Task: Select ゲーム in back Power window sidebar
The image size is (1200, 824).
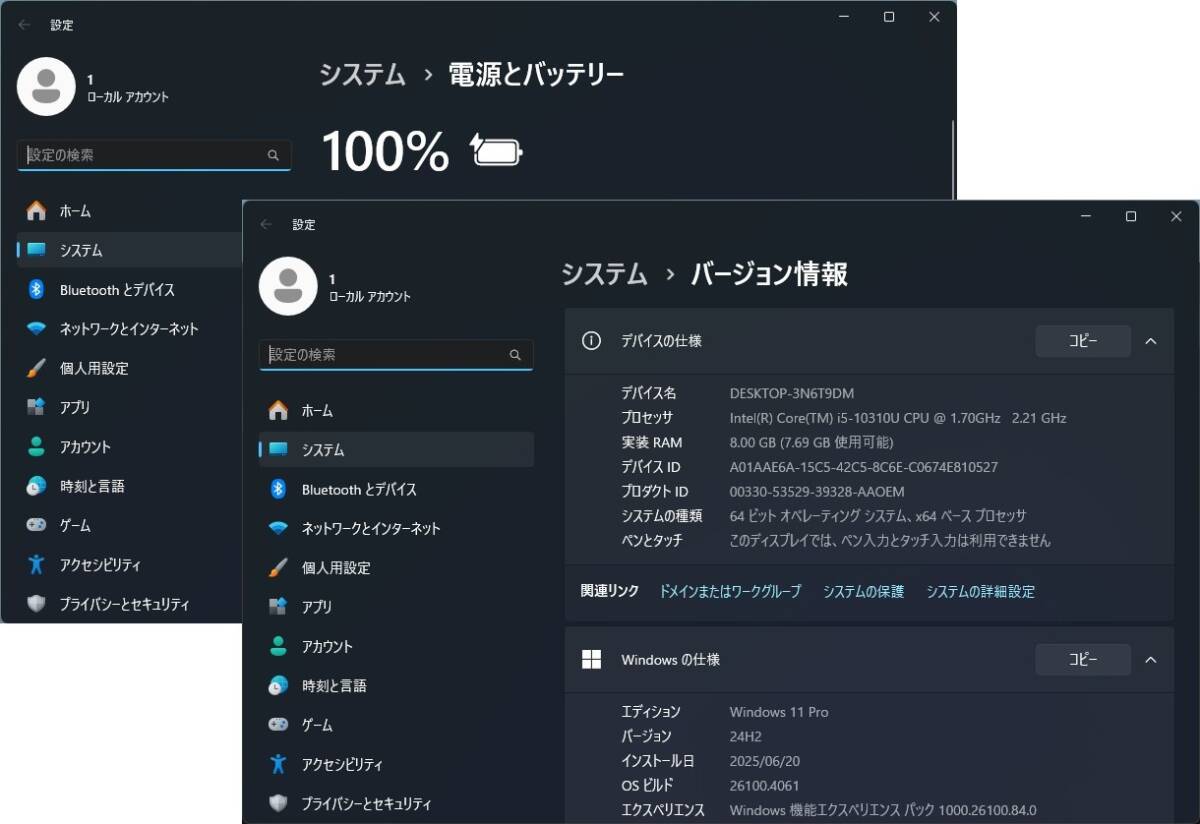Action: click(x=130, y=525)
